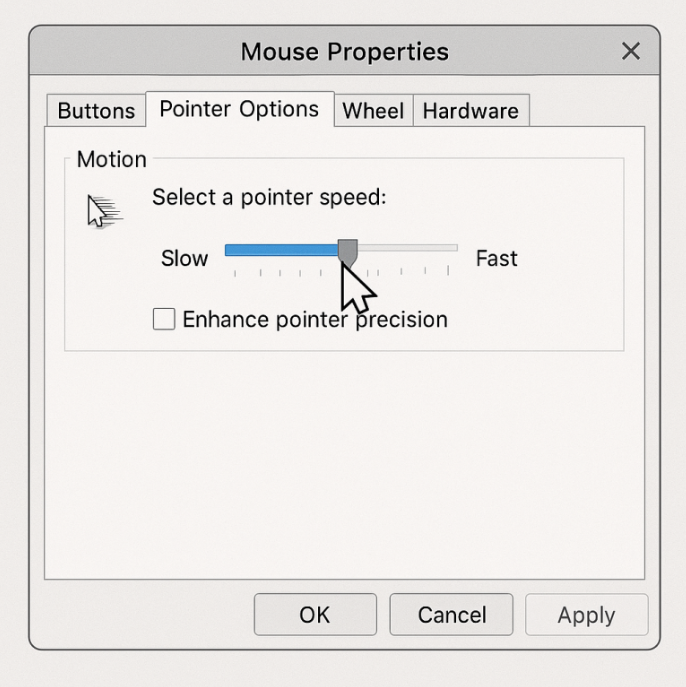This screenshot has height=687, width=686.
Task: Click the gray pointer speed slider thumb
Action: pyautogui.click(x=348, y=252)
